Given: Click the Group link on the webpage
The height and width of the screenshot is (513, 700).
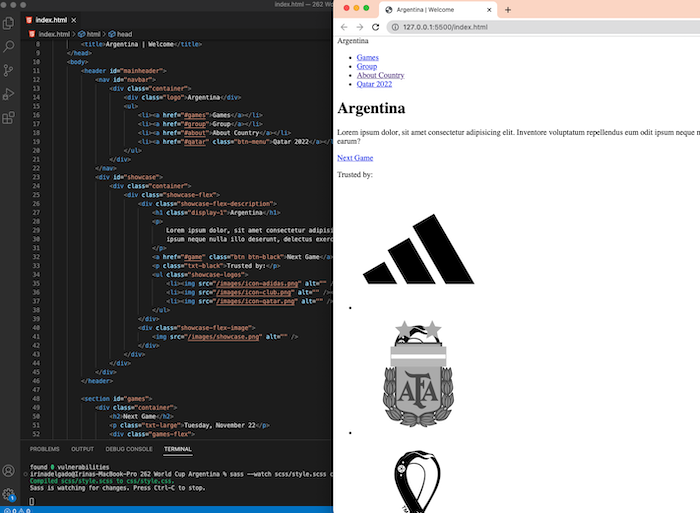Looking at the screenshot, I should pyautogui.click(x=367, y=67).
